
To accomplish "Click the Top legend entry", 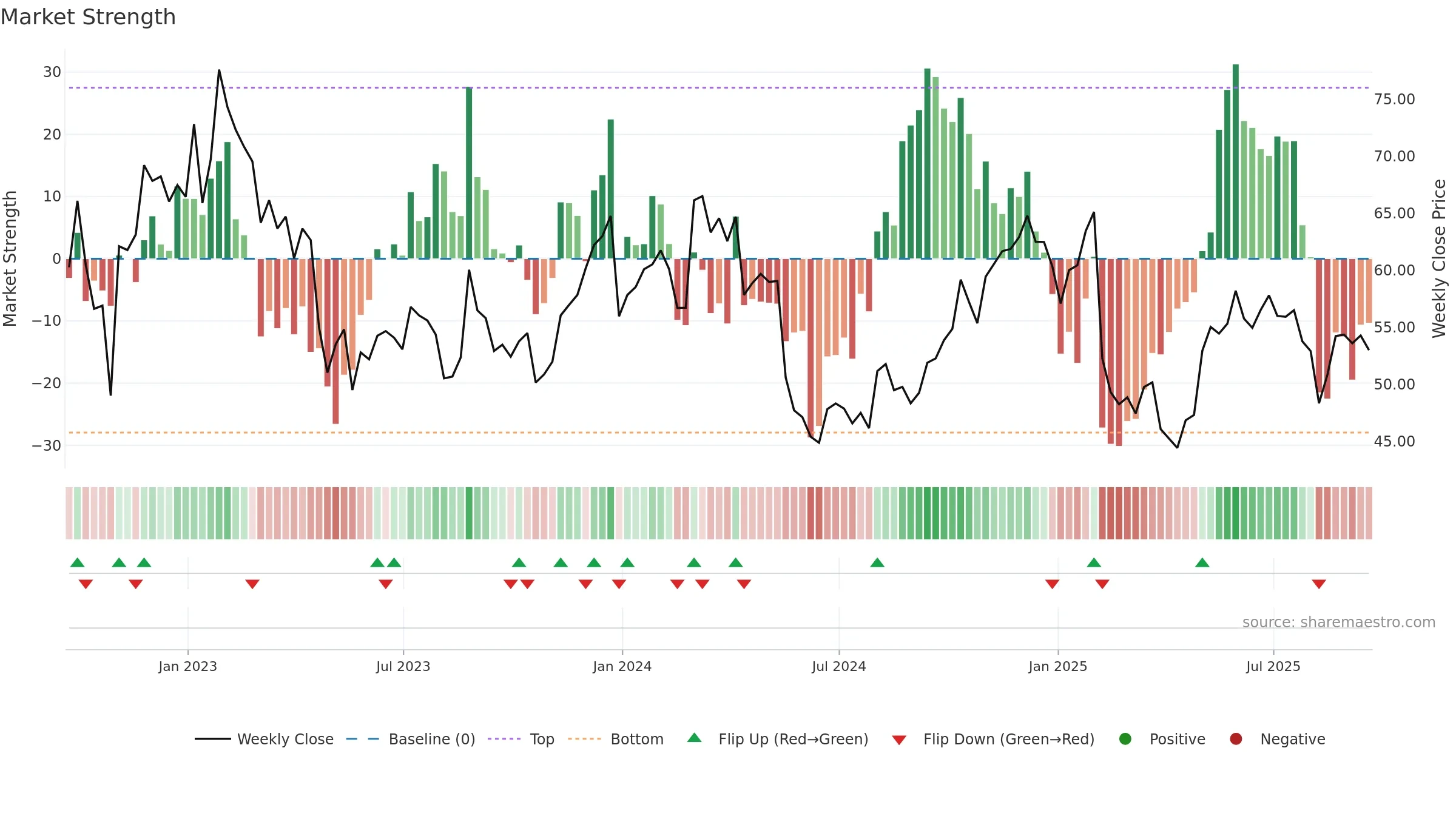I will [521, 739].
